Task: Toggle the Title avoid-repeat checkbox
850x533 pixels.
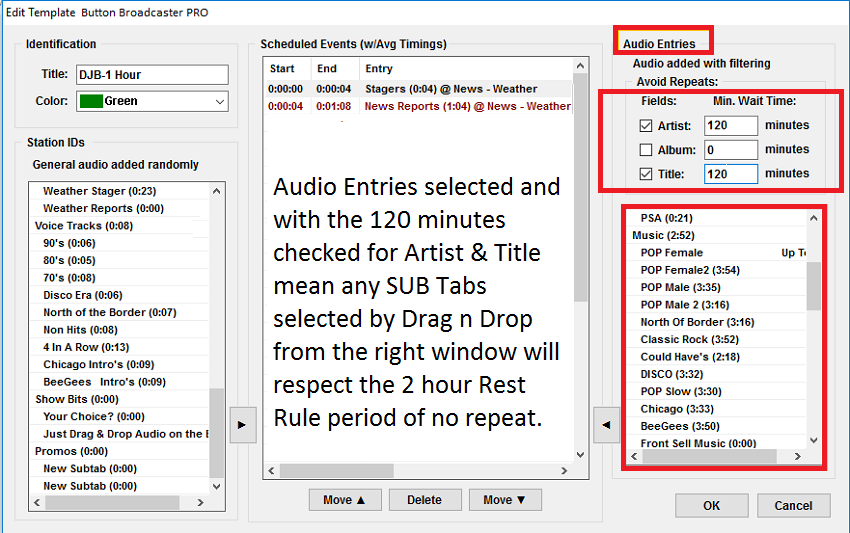Action: click(x=646, y=174)
